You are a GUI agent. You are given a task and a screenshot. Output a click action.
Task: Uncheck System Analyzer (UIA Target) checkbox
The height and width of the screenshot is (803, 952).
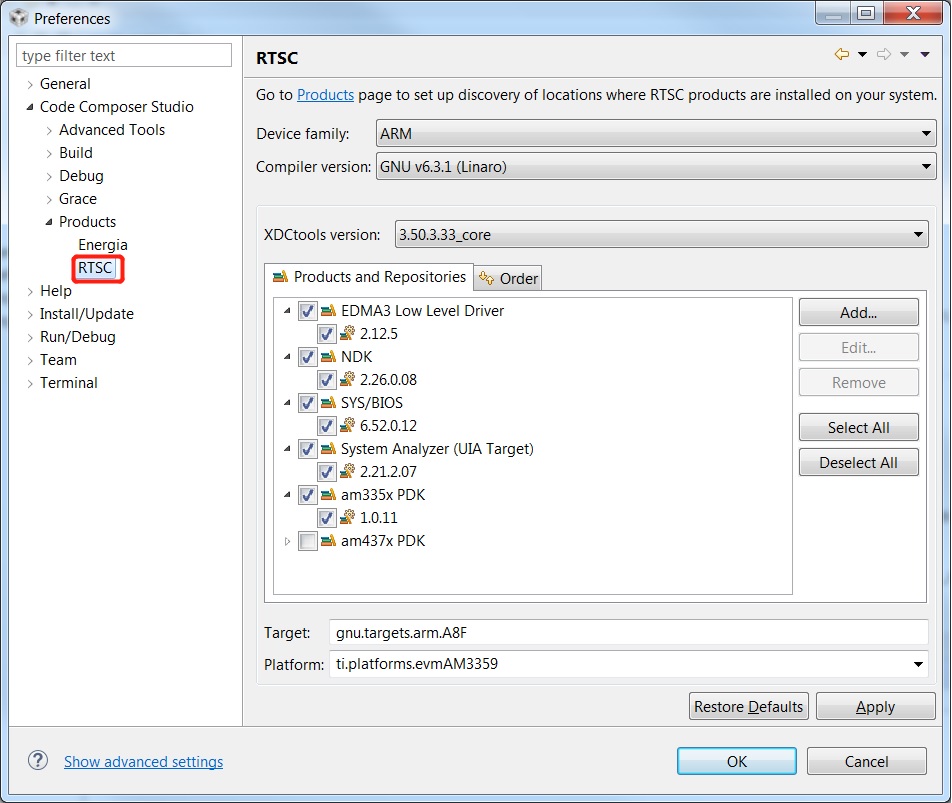(308, 449)
